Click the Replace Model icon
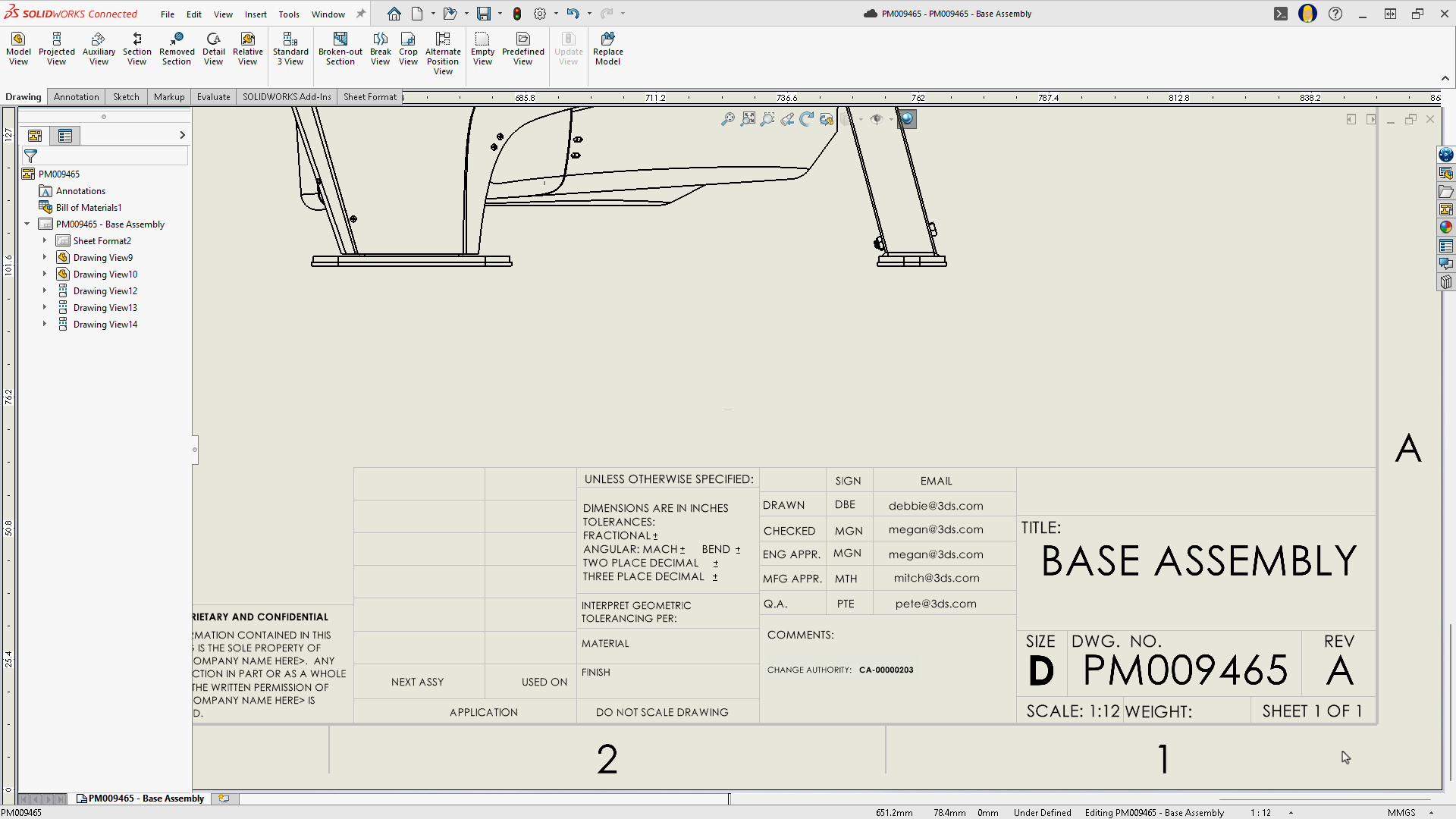Viewport: 1456px width, 819px height. (x=607, y=49)
